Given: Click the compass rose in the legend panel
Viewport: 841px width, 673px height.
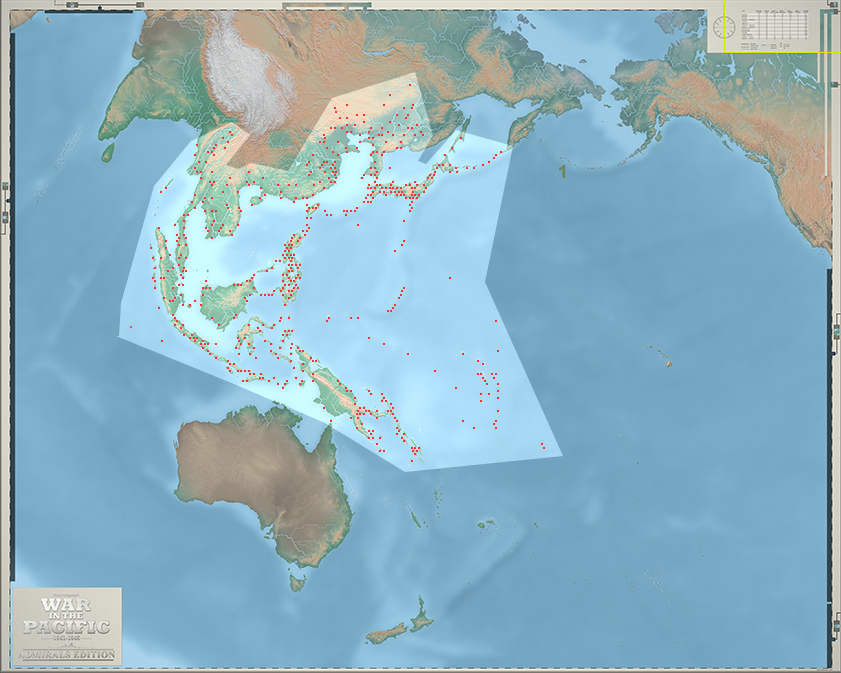Looking at the screenshot, I should (x=724, y=27).
